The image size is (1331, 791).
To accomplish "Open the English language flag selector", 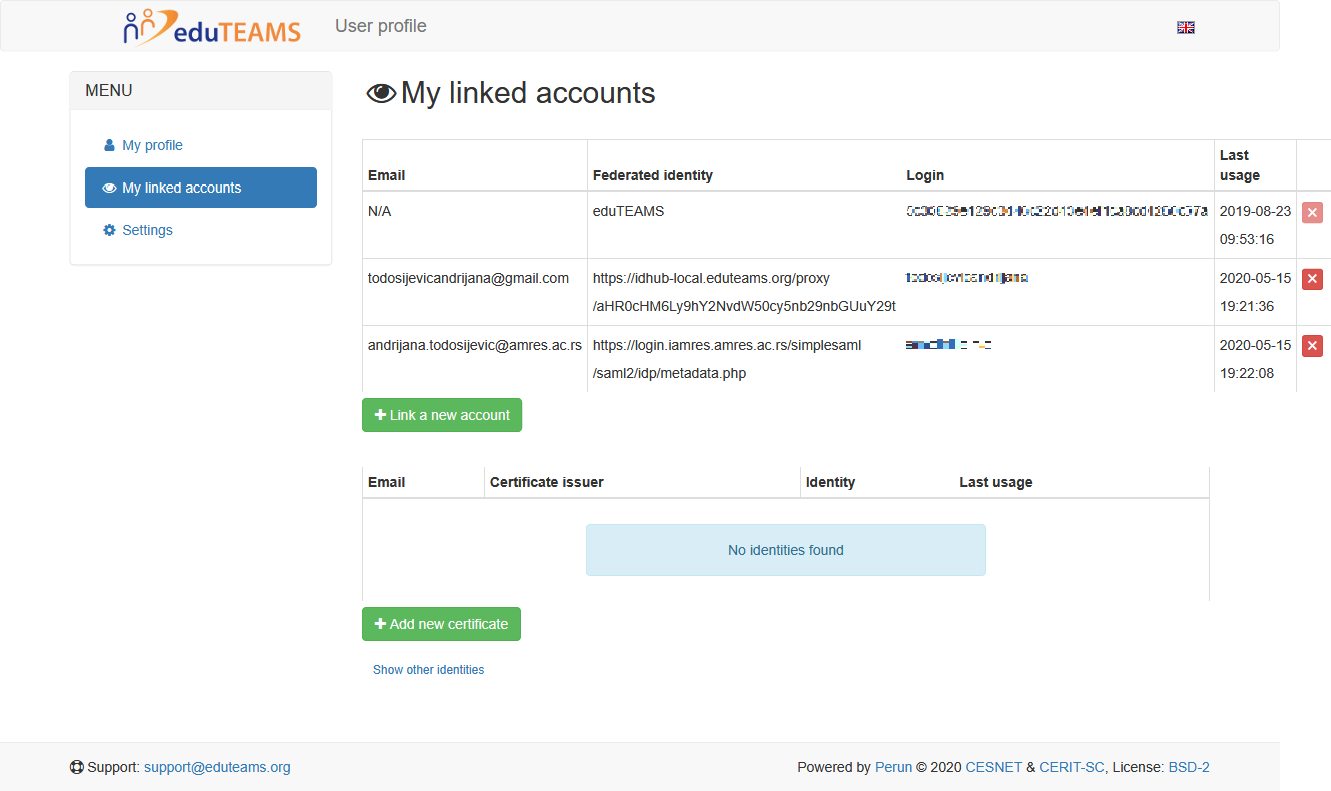I will click(x=1186, y=27).
